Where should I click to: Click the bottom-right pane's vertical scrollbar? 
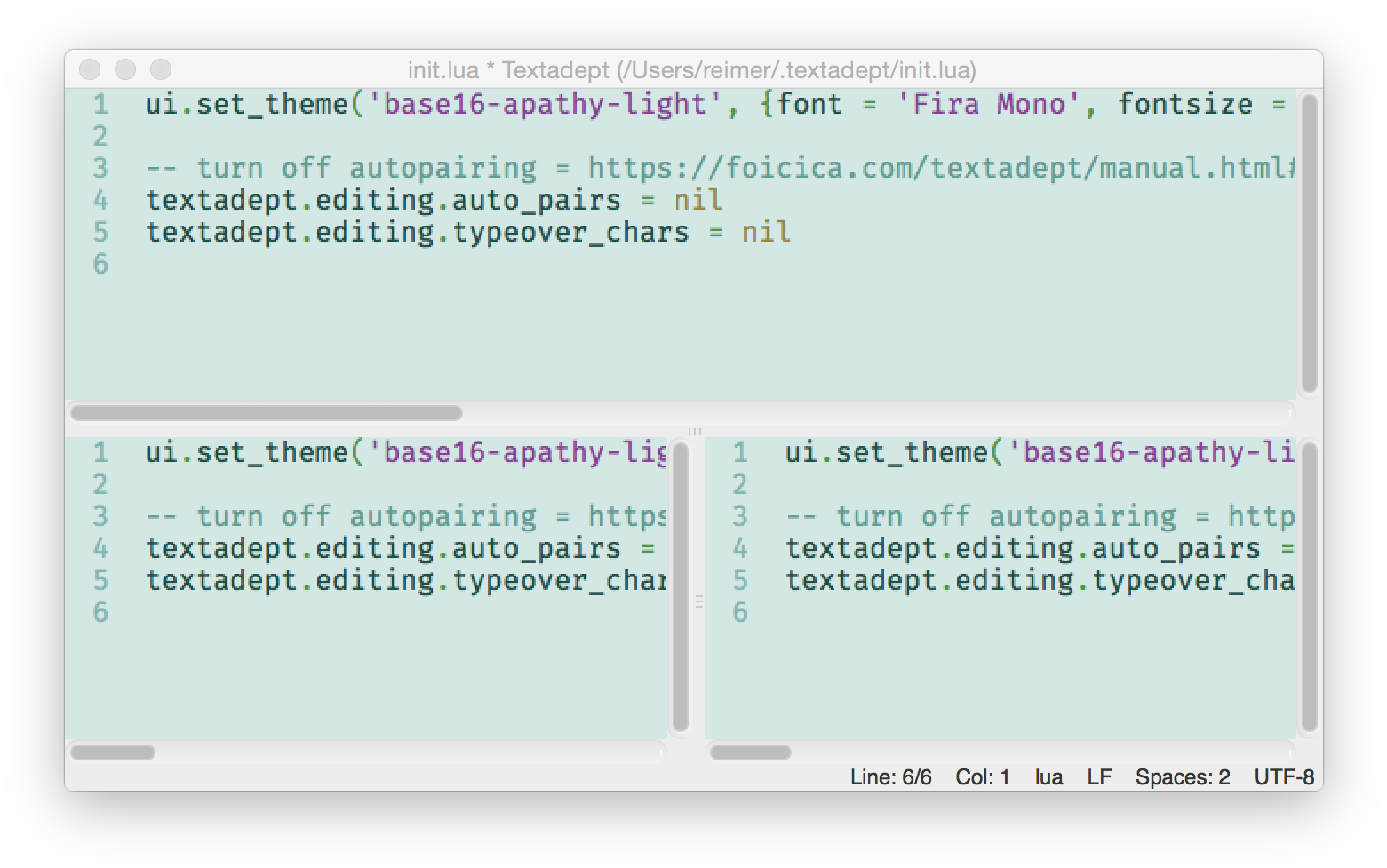pos(1308,586)
